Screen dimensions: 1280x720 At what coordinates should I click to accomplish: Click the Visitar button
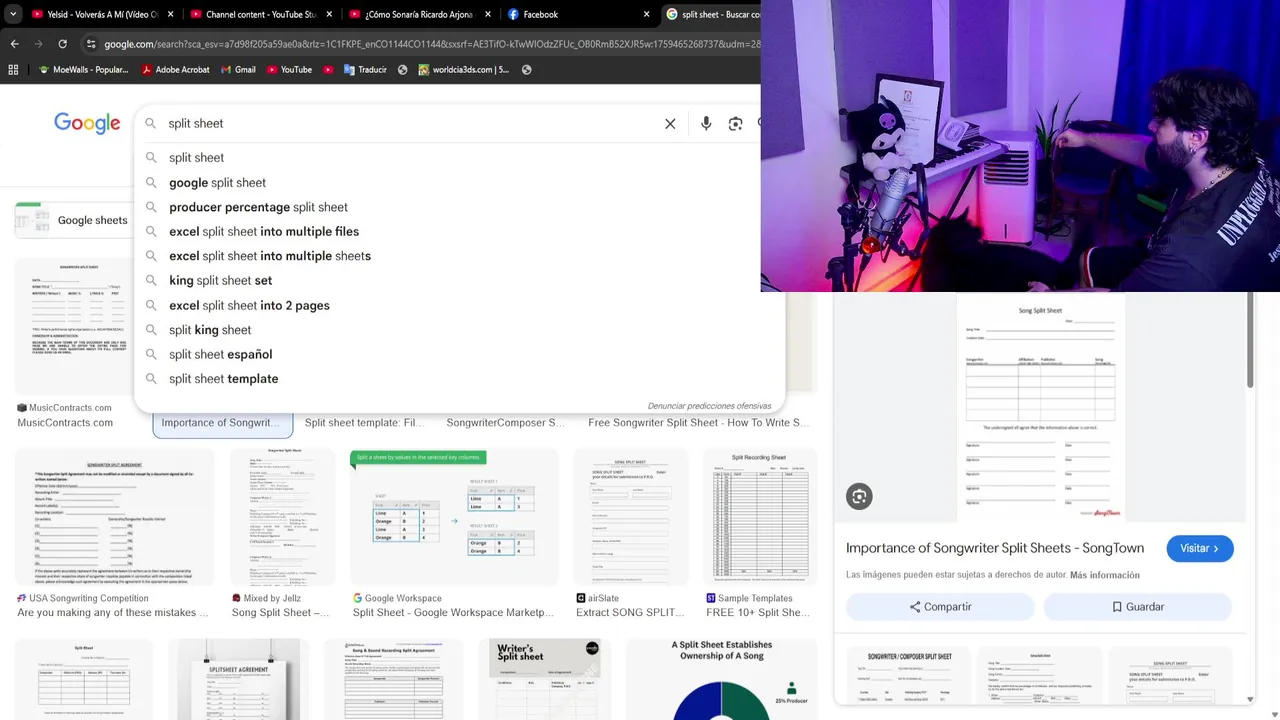(1199, 548)
